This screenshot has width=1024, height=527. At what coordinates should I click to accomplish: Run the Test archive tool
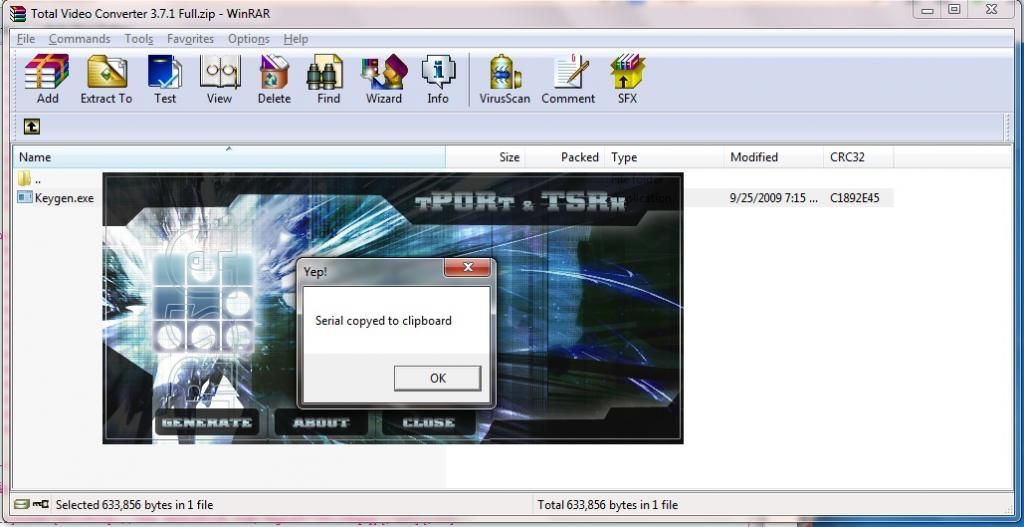point(165,79)
